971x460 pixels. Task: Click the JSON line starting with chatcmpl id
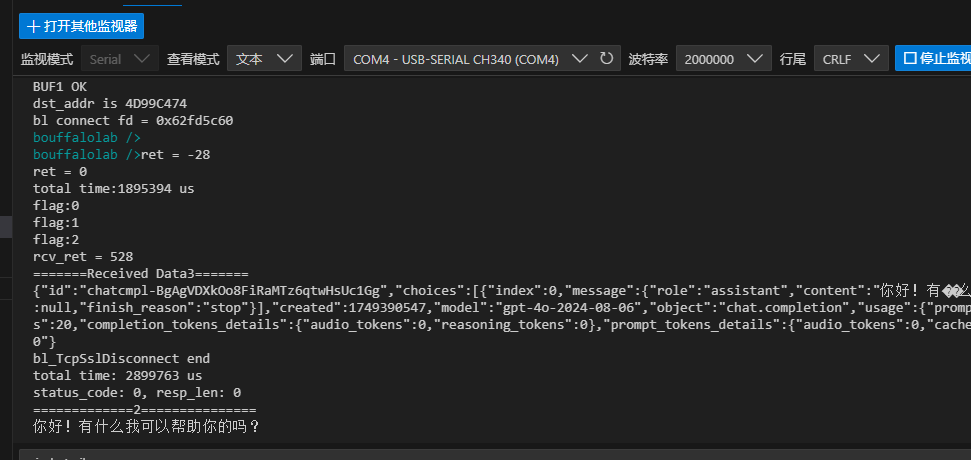click(502, 290)
